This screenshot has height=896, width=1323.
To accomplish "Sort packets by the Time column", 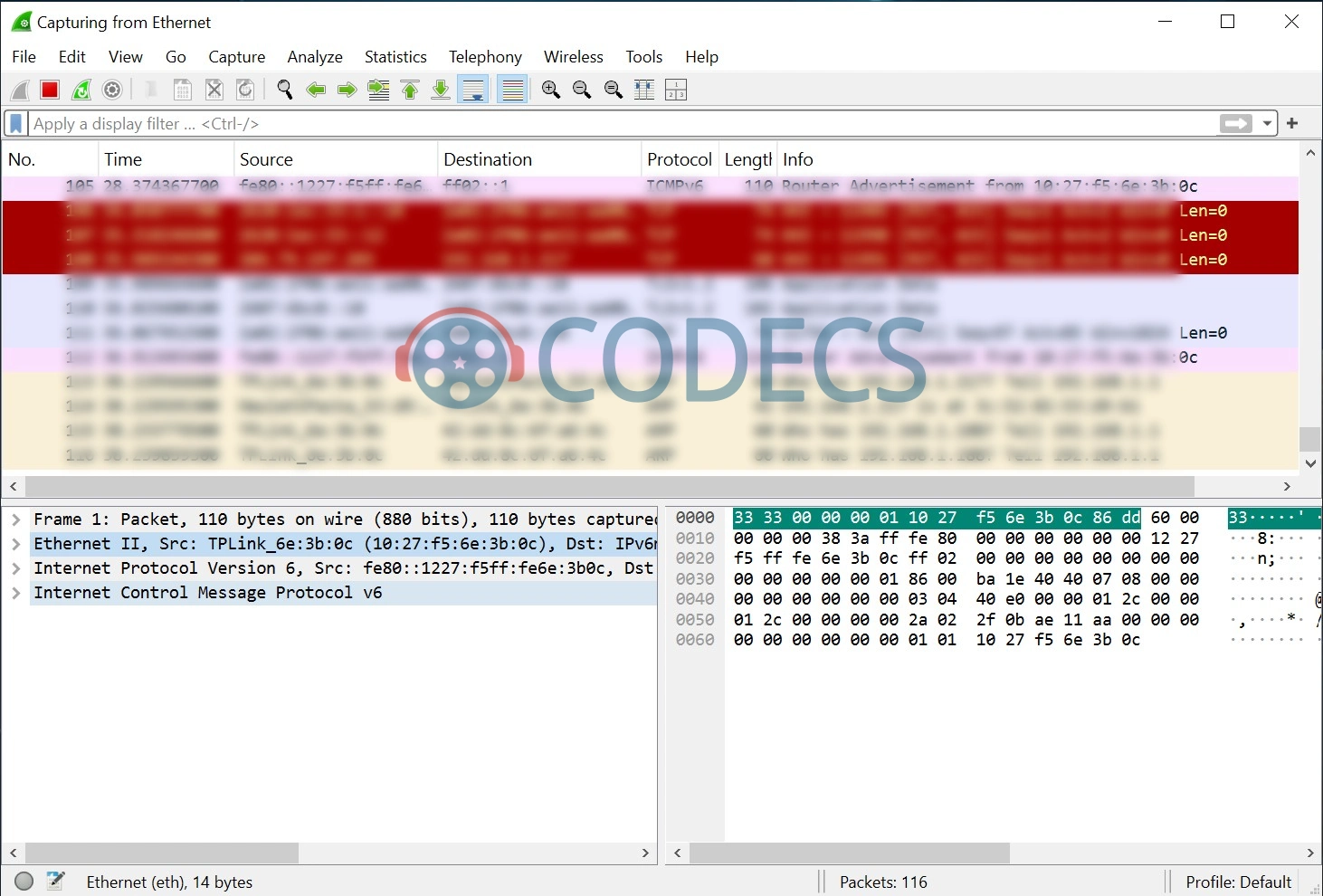I will pos(166,159).
